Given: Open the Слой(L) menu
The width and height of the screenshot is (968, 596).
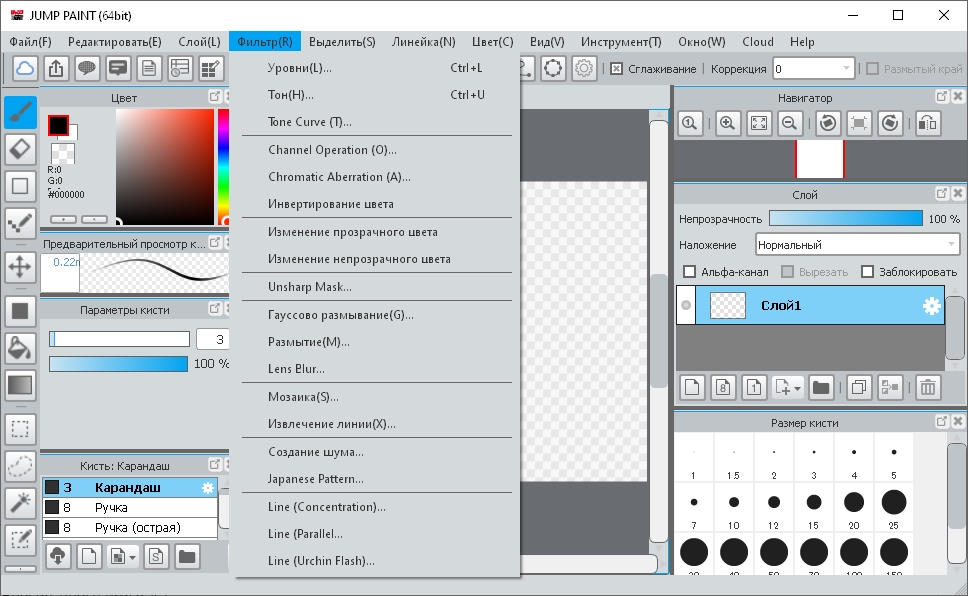Looking at the screenshot, I should (x=199, y=42).
